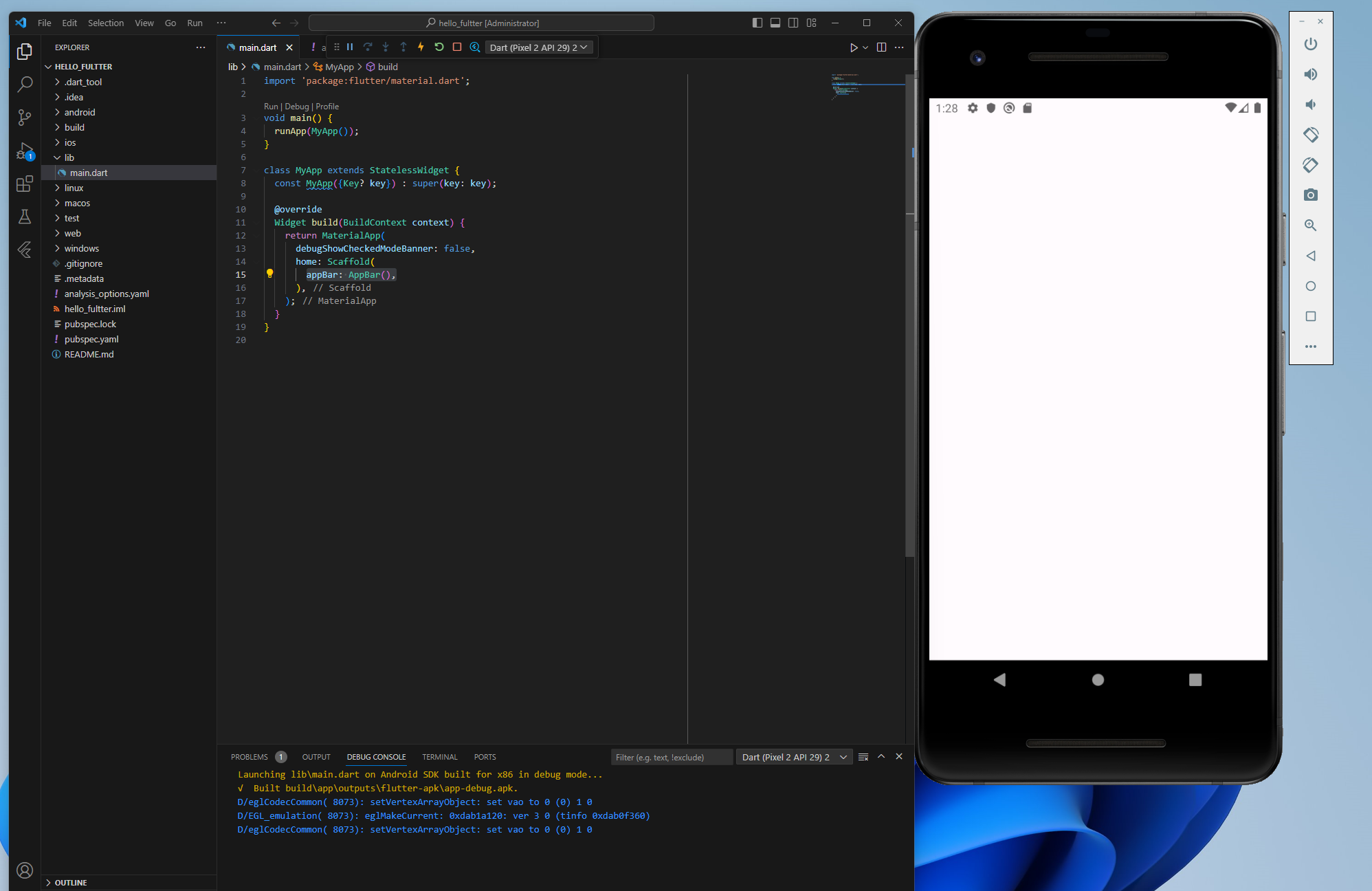Switch to the Problems panel tab
The image size is (1372, 891).
[250, 757]
